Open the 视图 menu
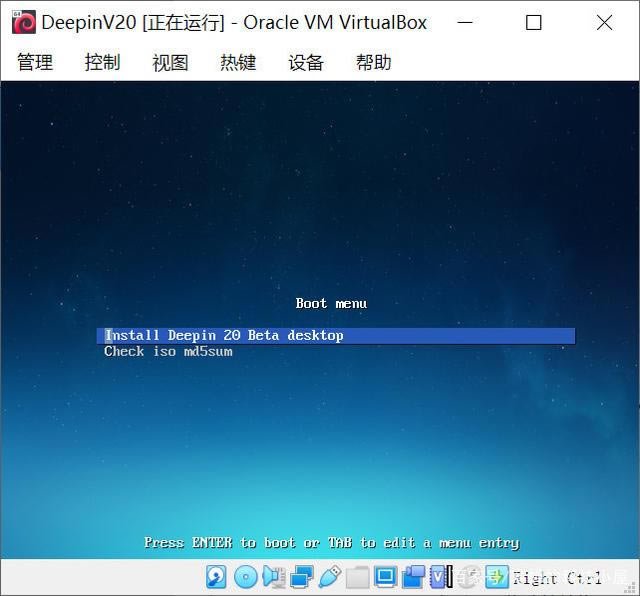 coord(170,62)
